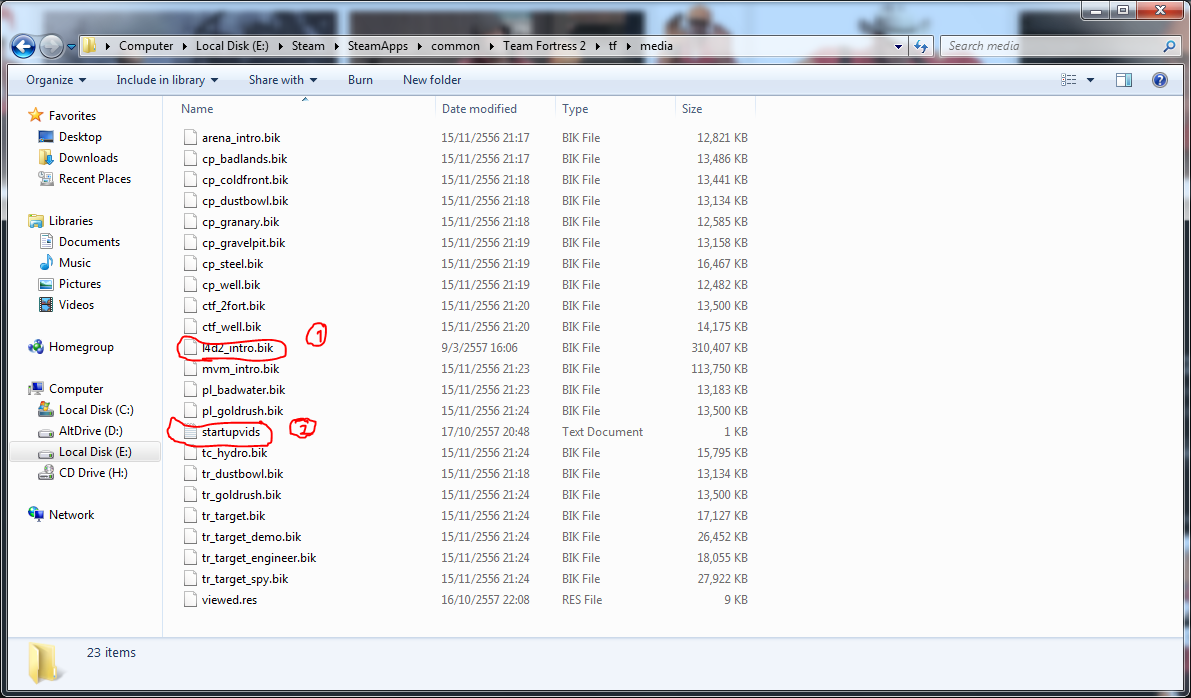Screen dimensions: 1191x698
Task: Open Local Disk (E:) in sidebar
Action: (x=95, y=451)
